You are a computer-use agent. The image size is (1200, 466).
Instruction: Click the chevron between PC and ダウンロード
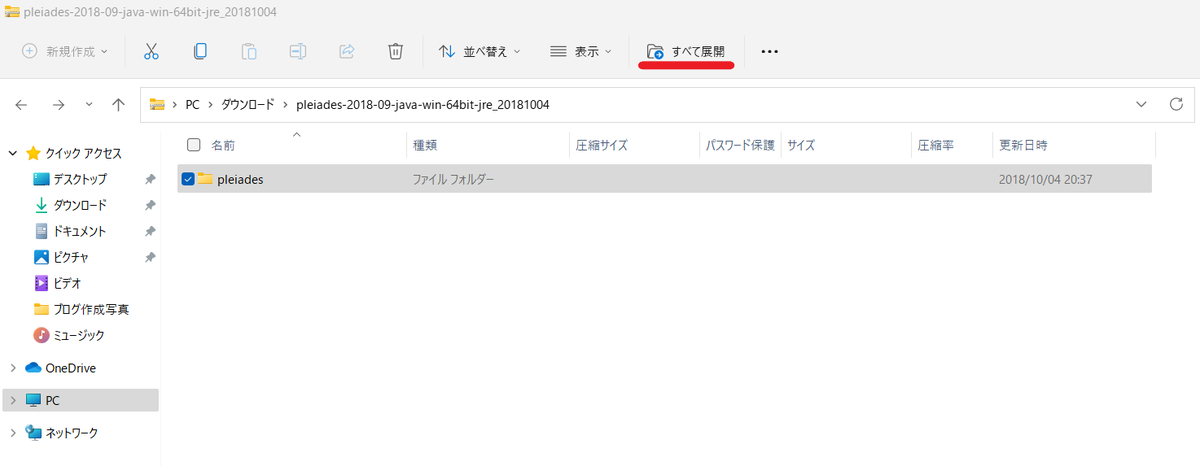click(x=211, y=104)
